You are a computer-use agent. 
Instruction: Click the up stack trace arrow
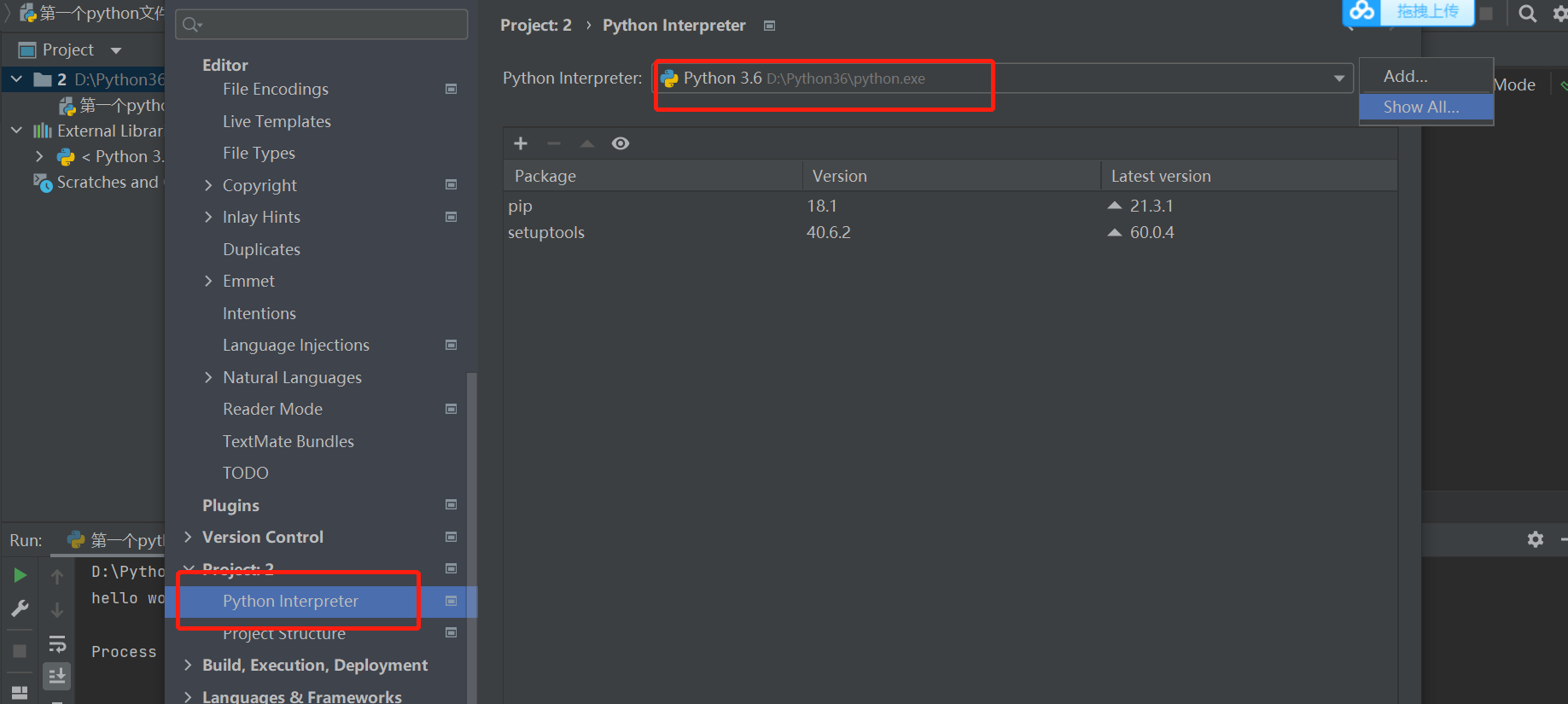[57, 577]
